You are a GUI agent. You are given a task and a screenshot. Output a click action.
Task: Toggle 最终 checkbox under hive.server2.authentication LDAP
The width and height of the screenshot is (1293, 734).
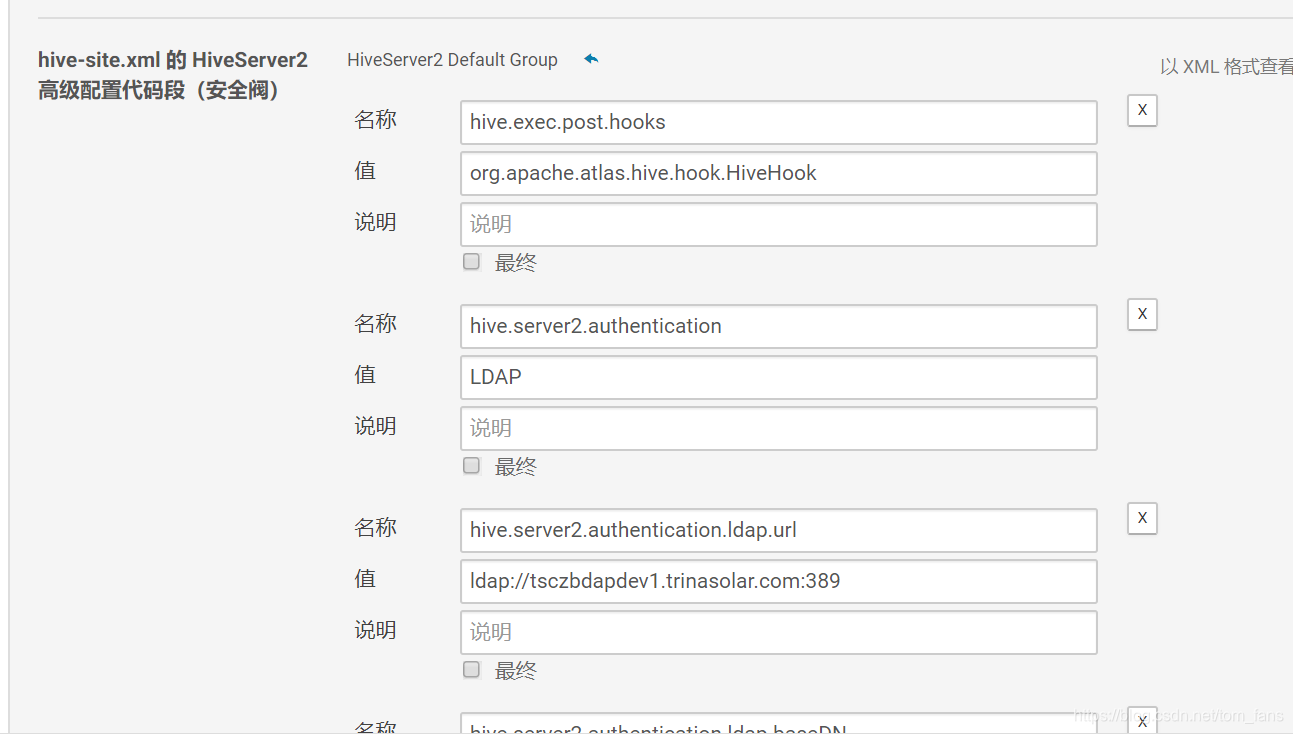click(x=472, y=466)
